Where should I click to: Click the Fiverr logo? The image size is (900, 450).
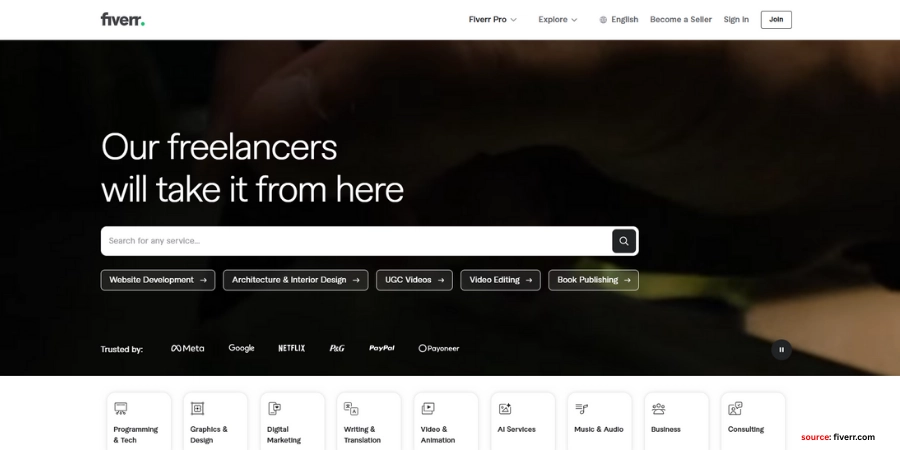122,19
